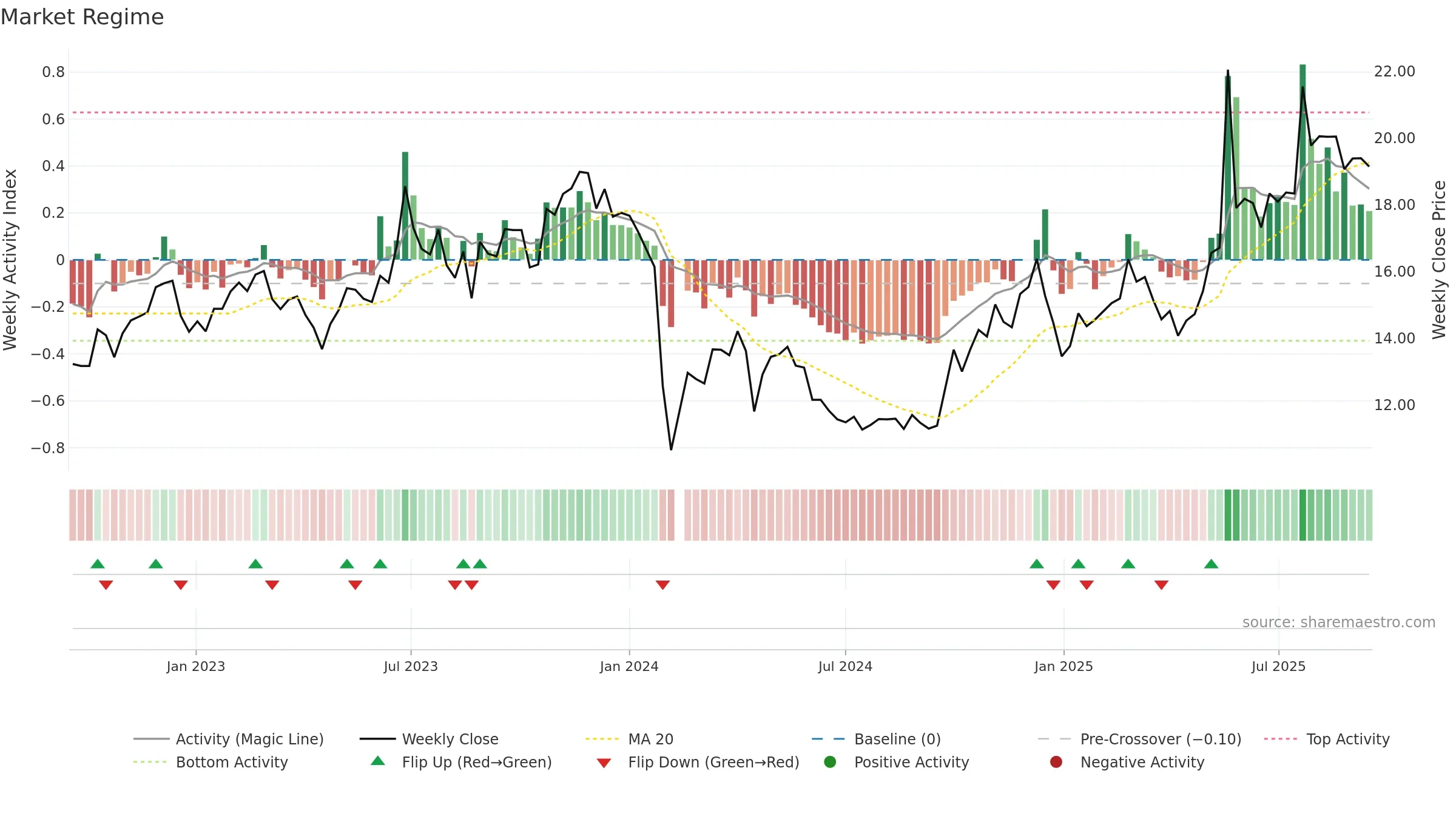Click the Activity (Magic Line) legend entry

tap(229, 739)
